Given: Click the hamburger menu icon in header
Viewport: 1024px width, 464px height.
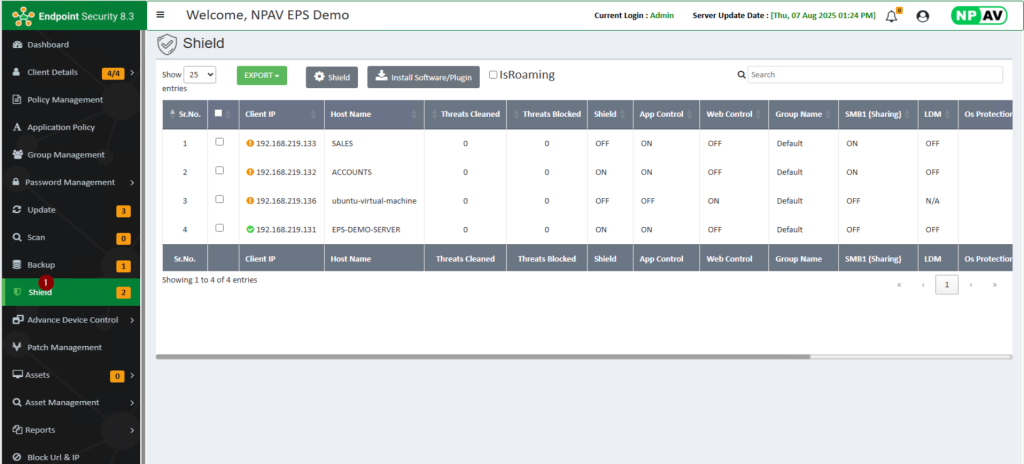Looking at the screenshot, I should (161, 15).
